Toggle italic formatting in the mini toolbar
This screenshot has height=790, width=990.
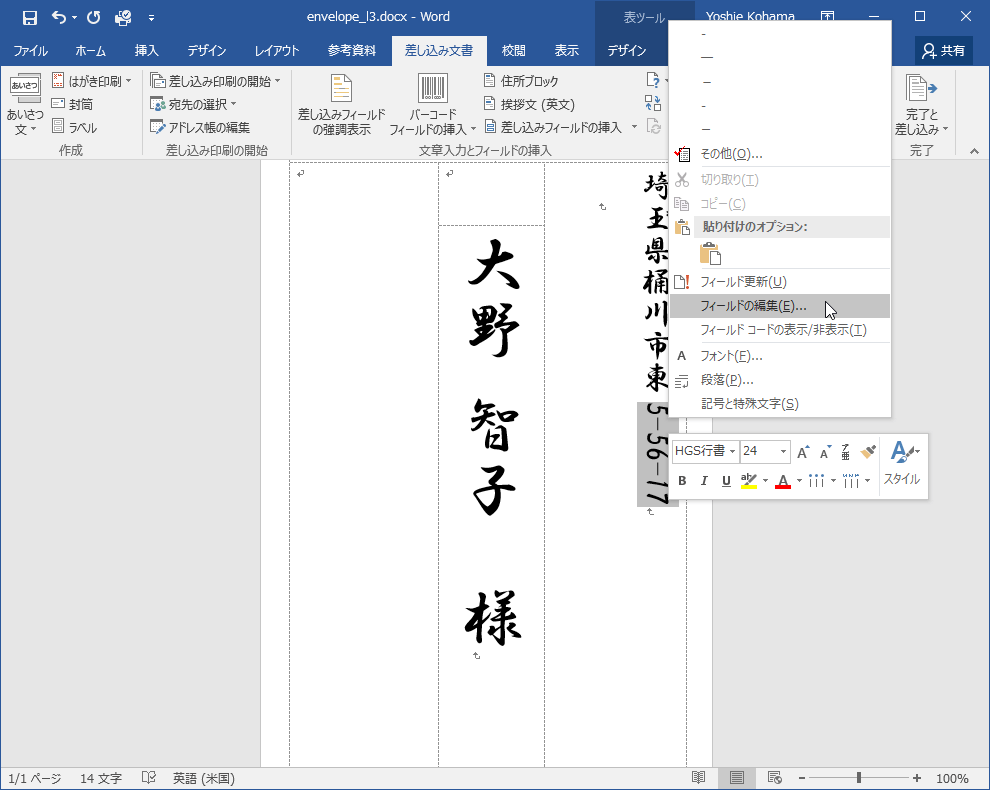point(703,481)
